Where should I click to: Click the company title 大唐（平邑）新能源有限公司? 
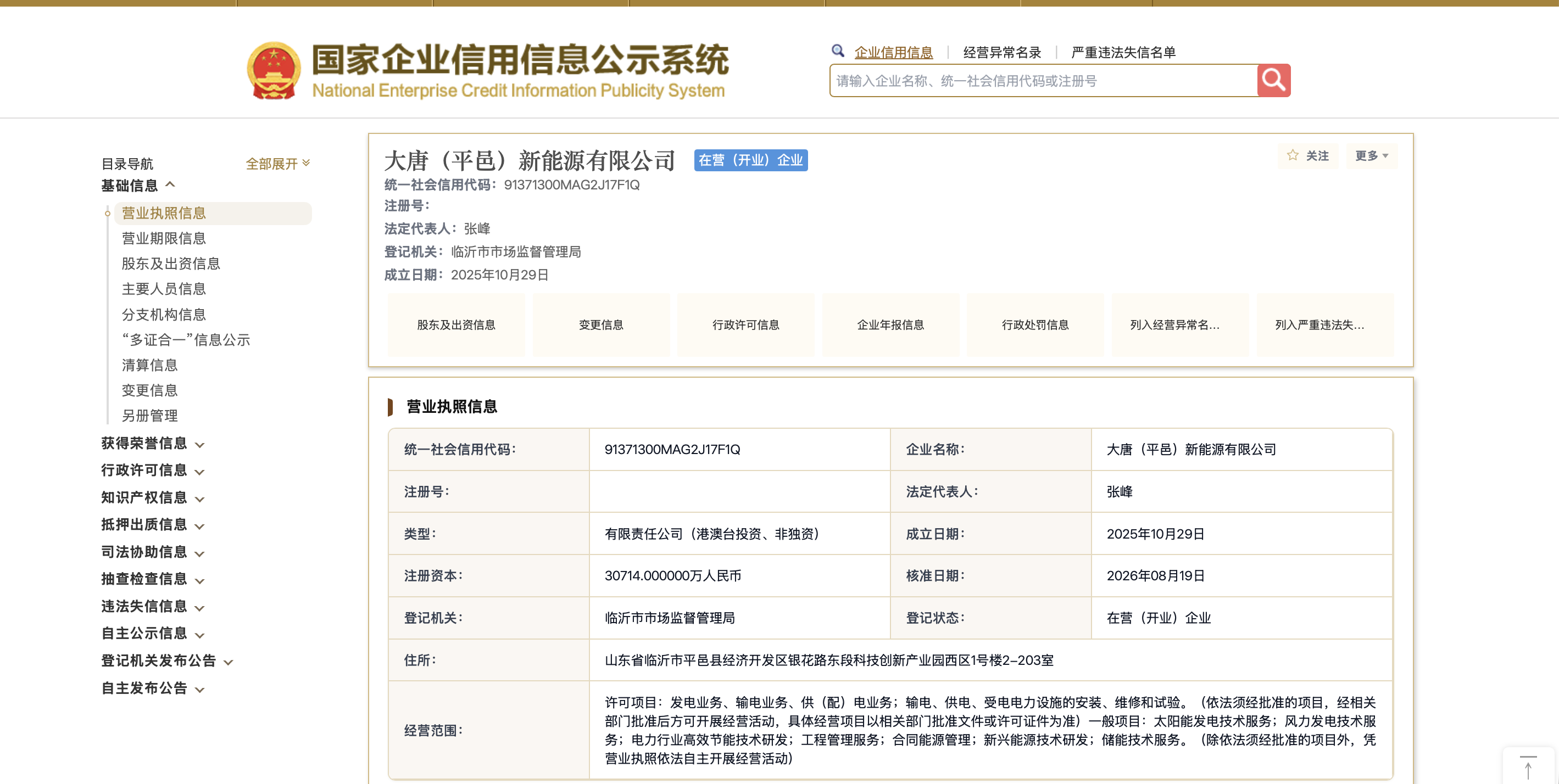click(x=530, y=160)
